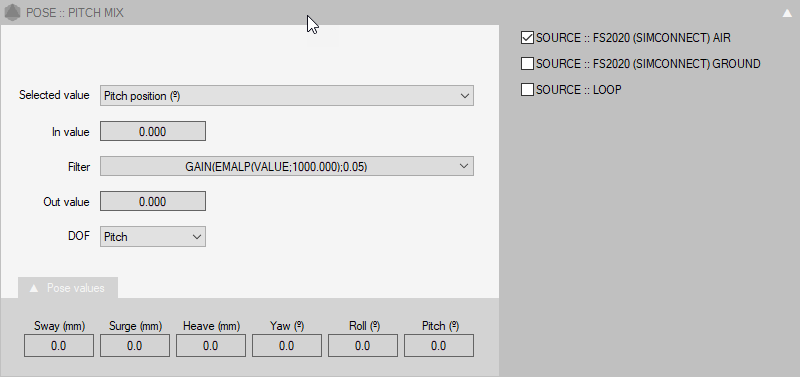Click the 'POSE :: PITCH MIX' title text
The height and width of the screenshot is (377, 800).
pyautogui.click(x=74, y=13)
